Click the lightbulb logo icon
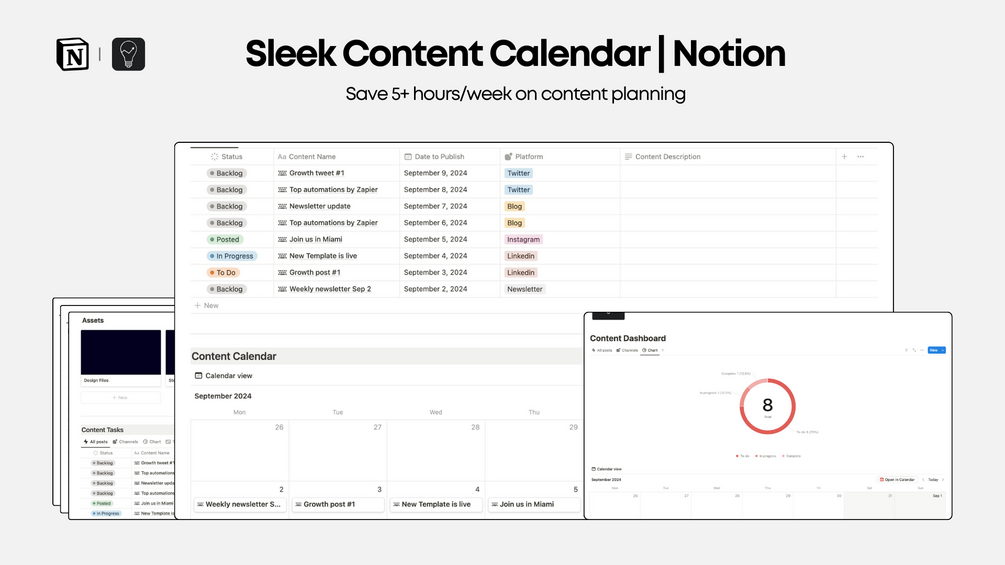Screen dimensions: 1005x565 (128, 54)
